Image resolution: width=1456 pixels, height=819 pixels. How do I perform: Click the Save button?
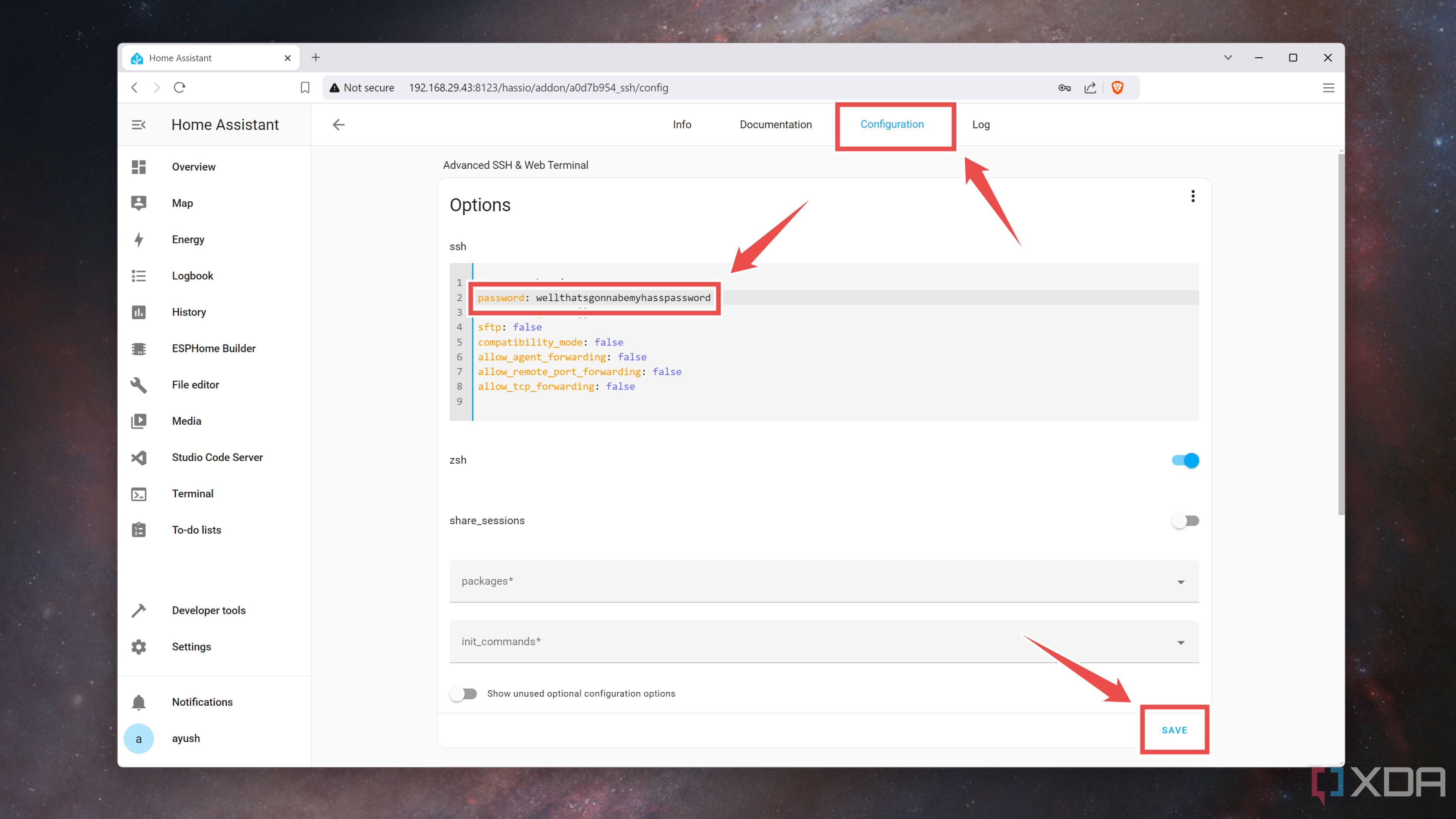tap(1173, 730)
